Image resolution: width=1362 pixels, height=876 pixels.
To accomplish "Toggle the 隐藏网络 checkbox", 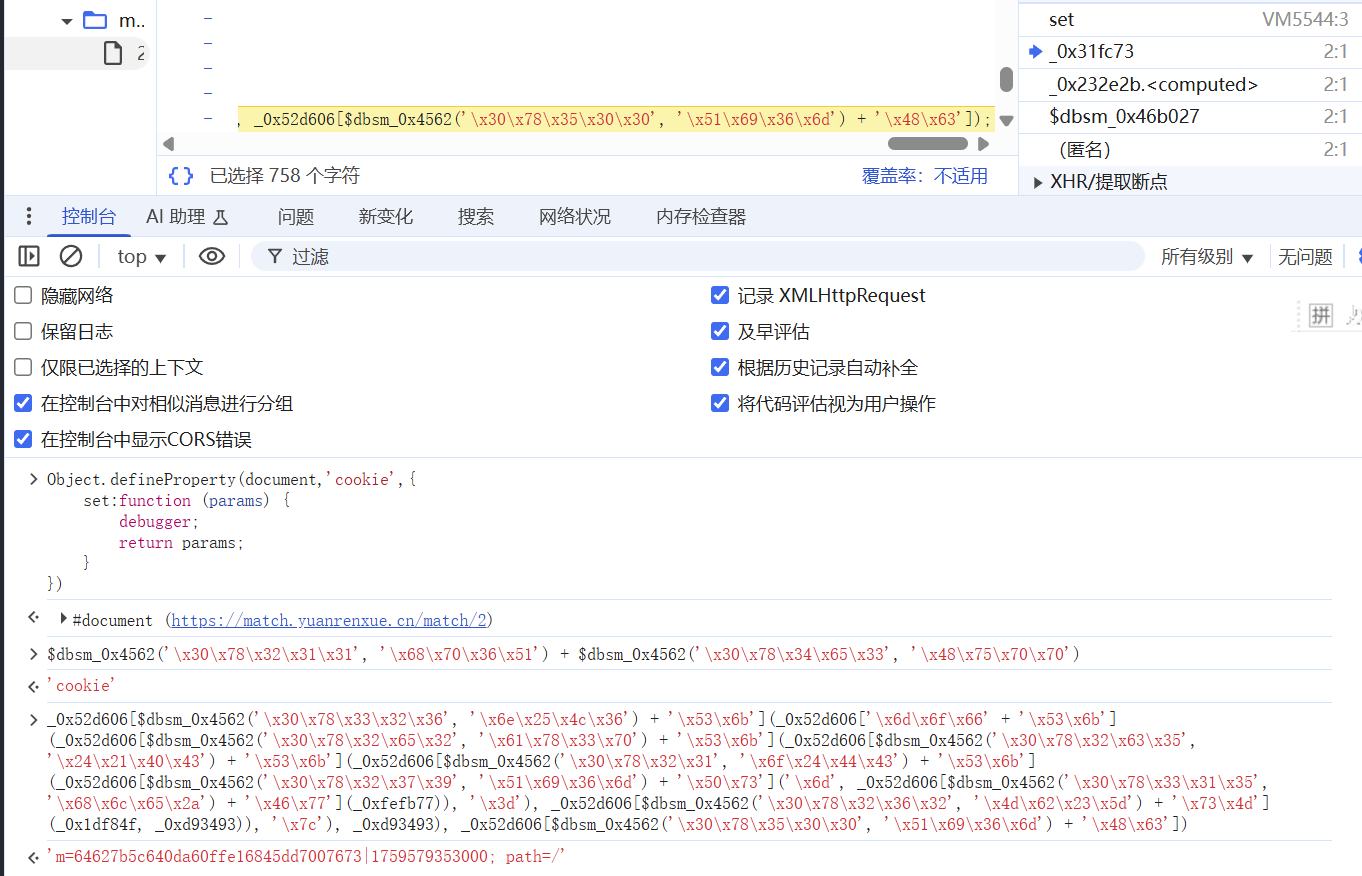I will pyautogui.click(x=23, y=295).
